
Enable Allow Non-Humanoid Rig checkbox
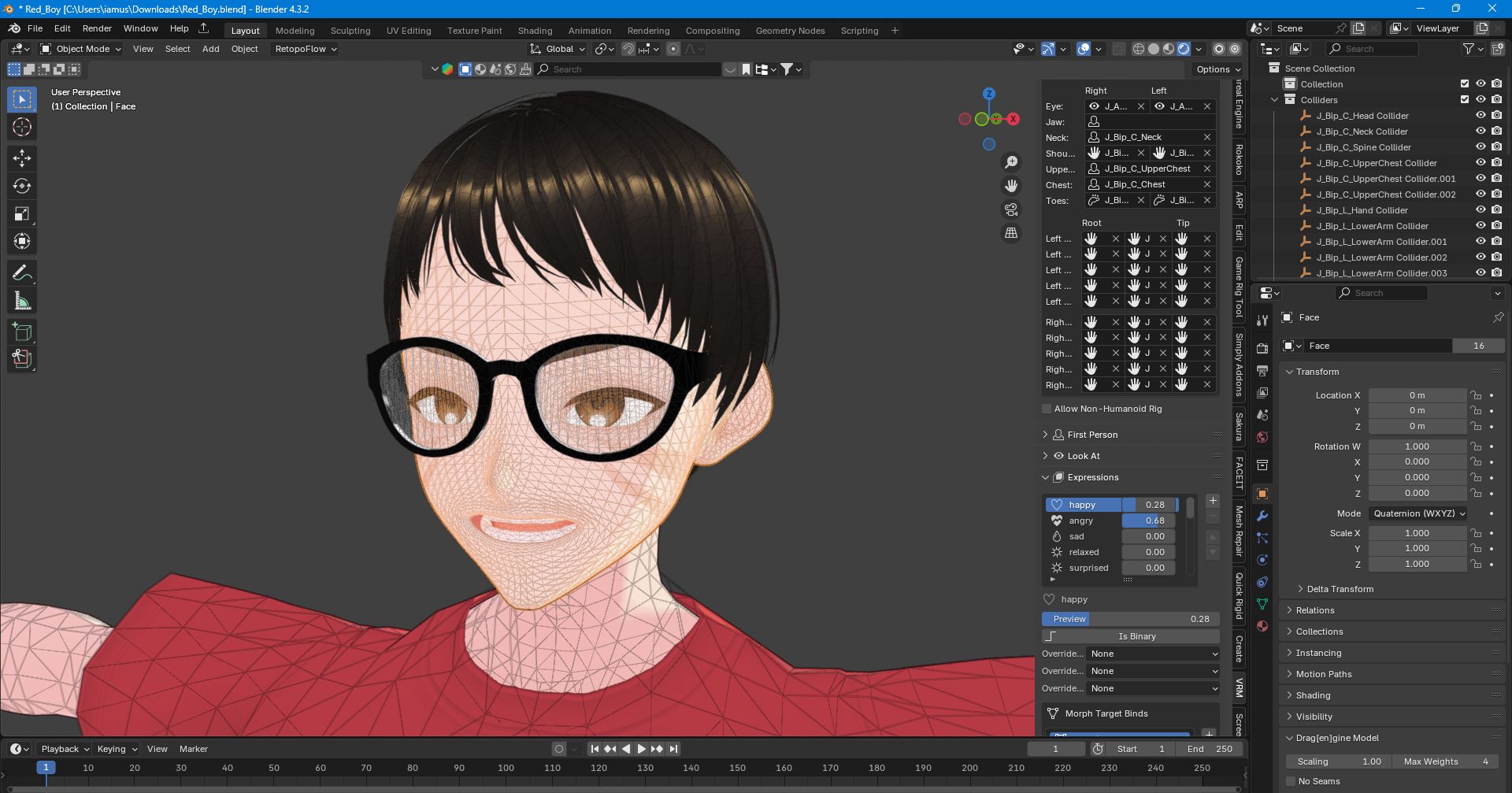(x=1047, y=409)
